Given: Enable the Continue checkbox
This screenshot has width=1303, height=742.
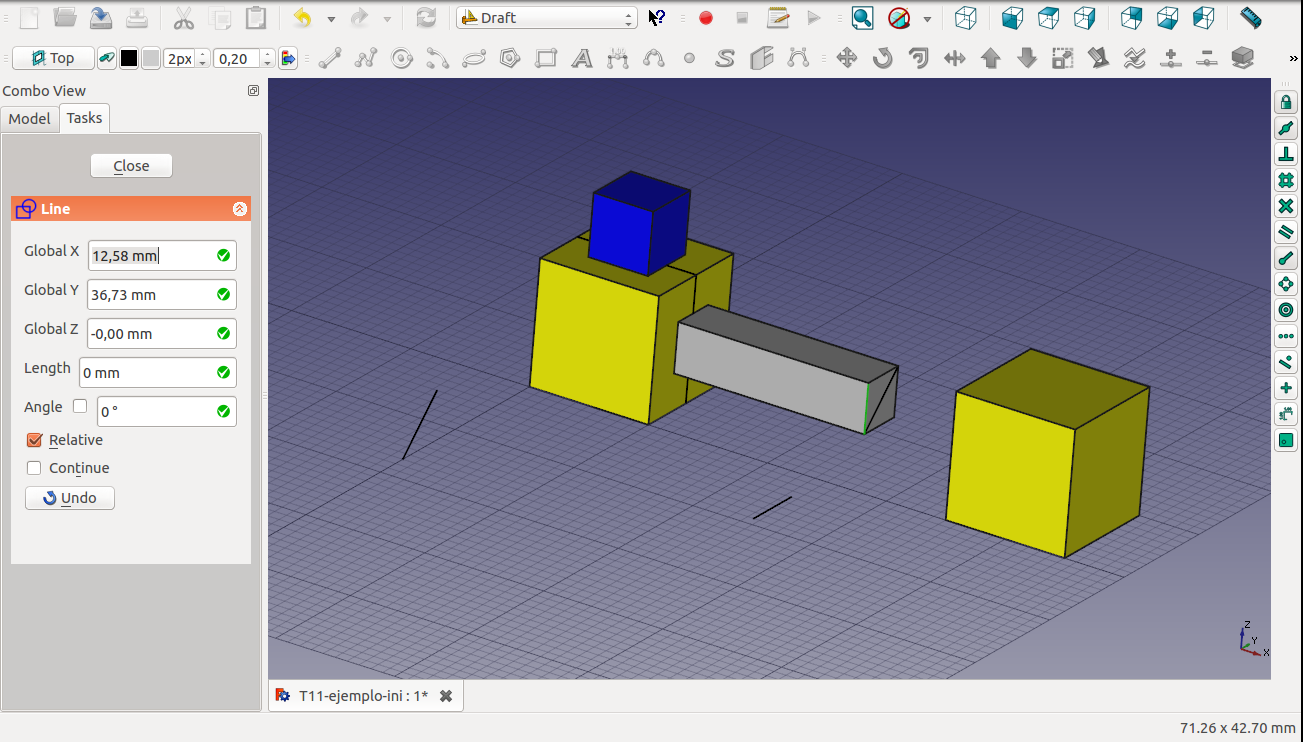Looking at the screenshot, I should (x=35, y=468).
